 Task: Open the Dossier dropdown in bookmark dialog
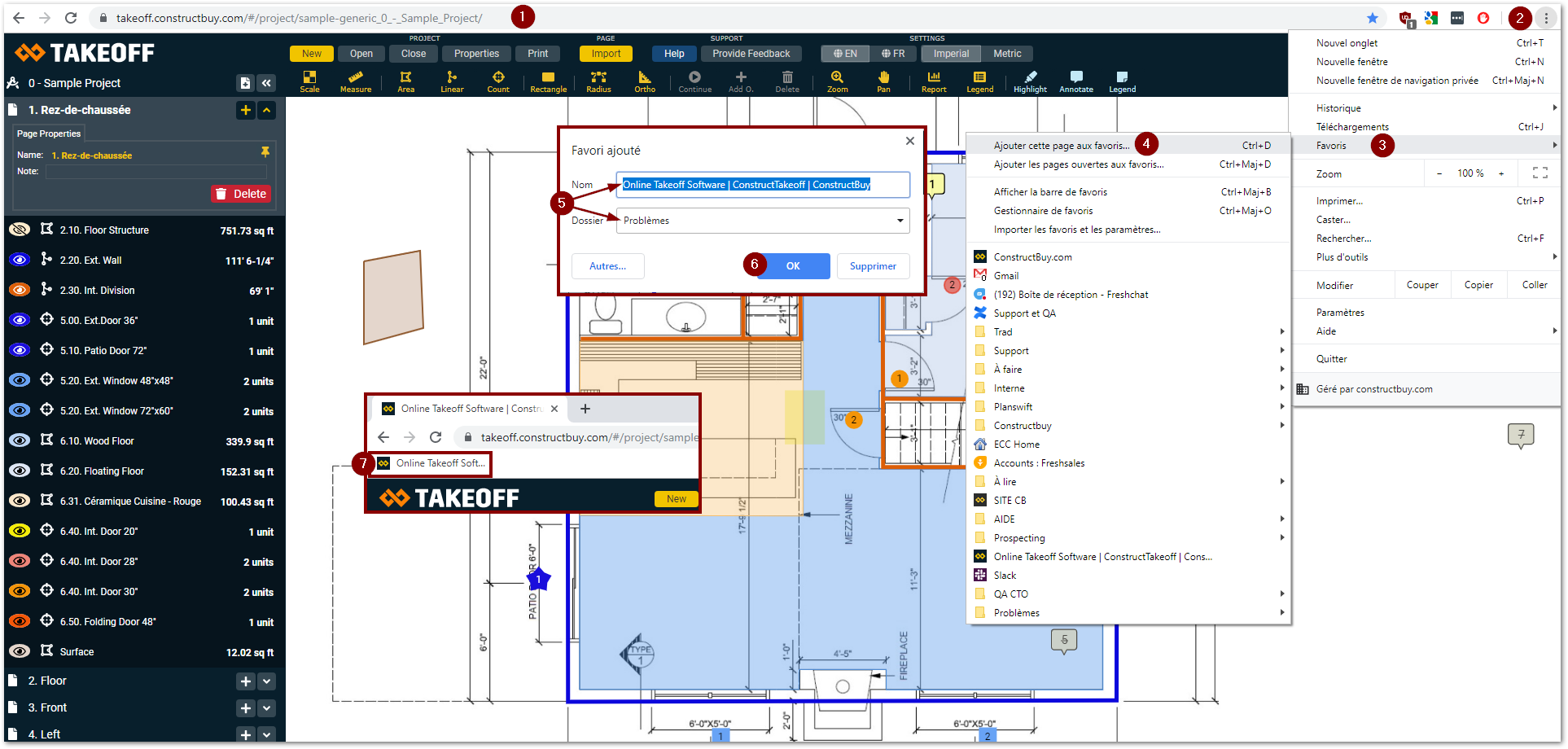coord(763,221)
